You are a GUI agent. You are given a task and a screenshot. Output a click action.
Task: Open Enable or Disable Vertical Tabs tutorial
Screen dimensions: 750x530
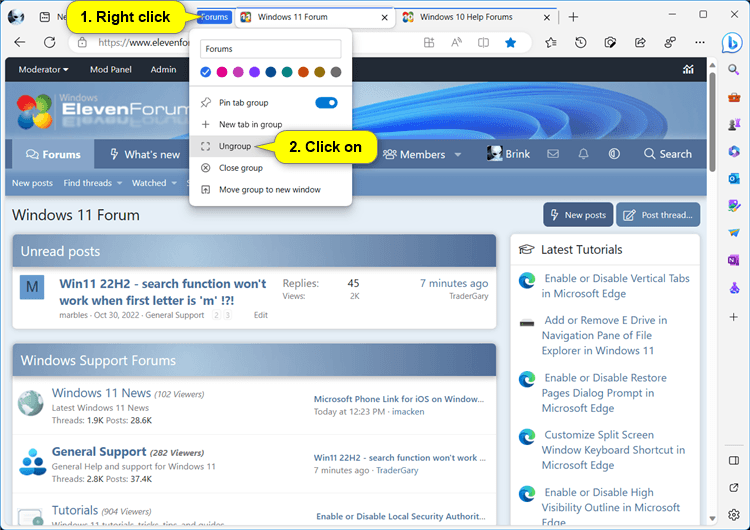(x=615, y=286)
